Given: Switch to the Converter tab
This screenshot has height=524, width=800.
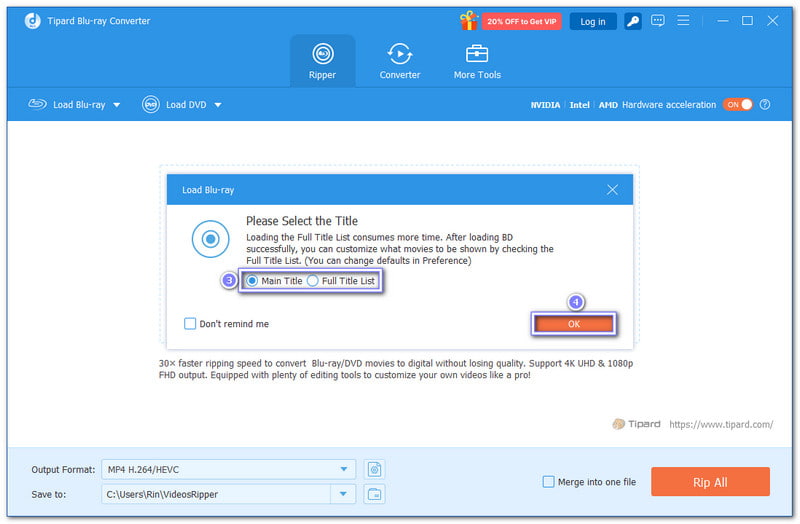Looking at the screenshot, I should tap(400, 60).
